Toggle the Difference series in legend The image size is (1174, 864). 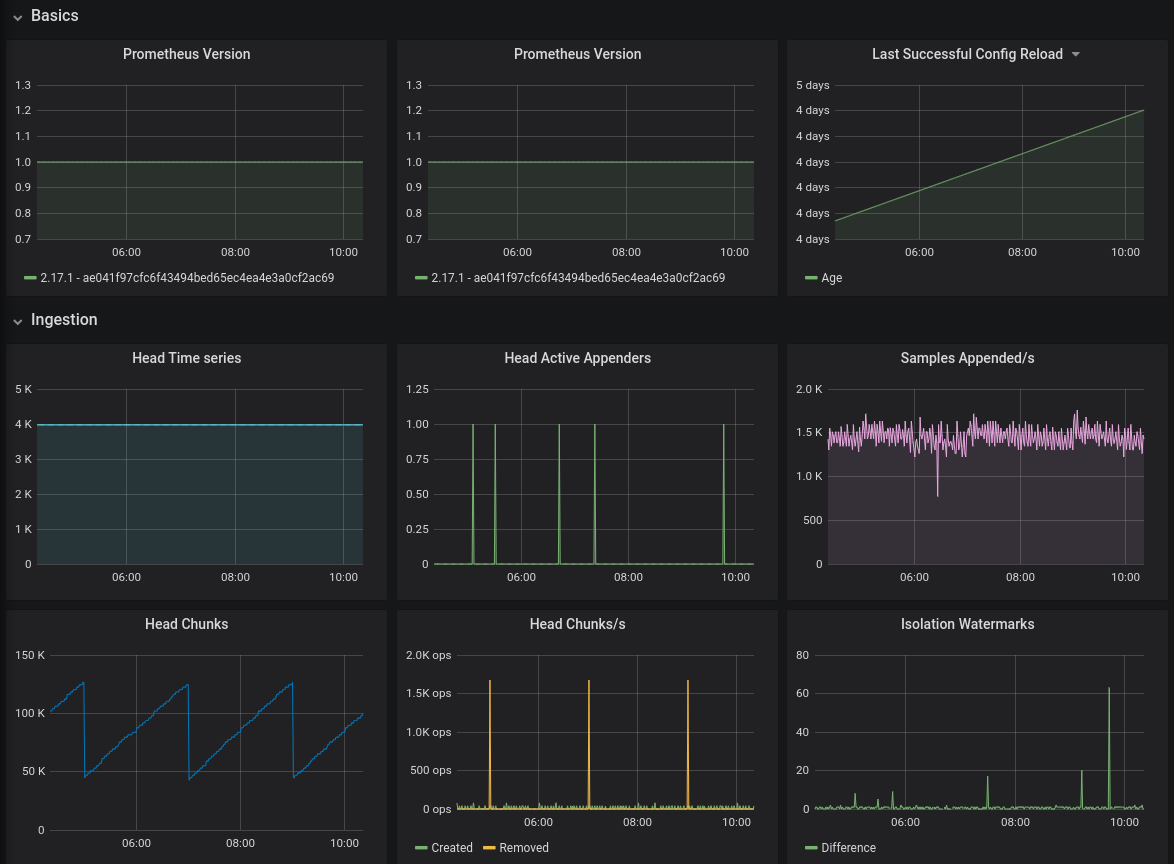point(848,848)
